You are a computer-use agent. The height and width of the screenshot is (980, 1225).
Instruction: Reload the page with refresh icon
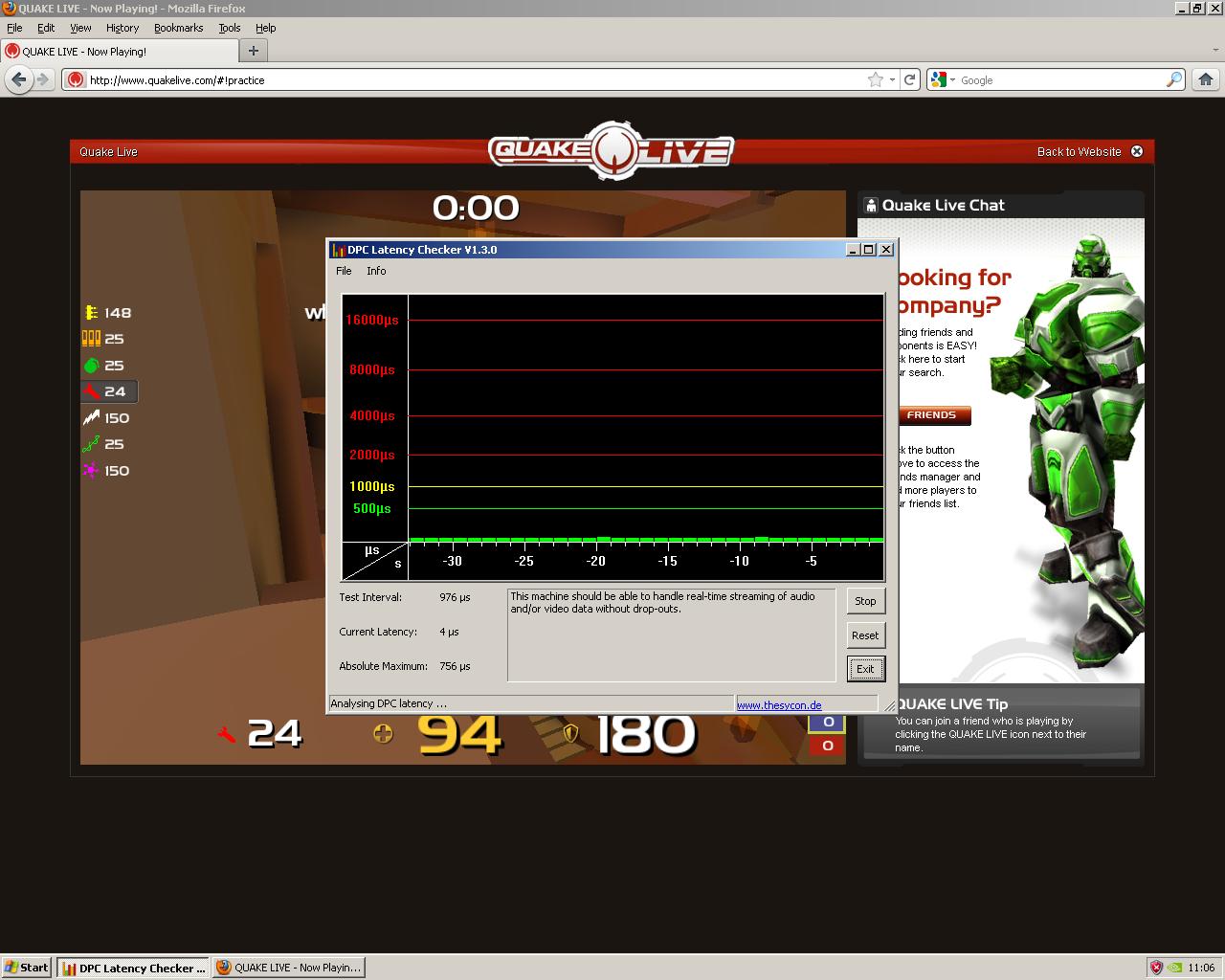click(910, 80)
